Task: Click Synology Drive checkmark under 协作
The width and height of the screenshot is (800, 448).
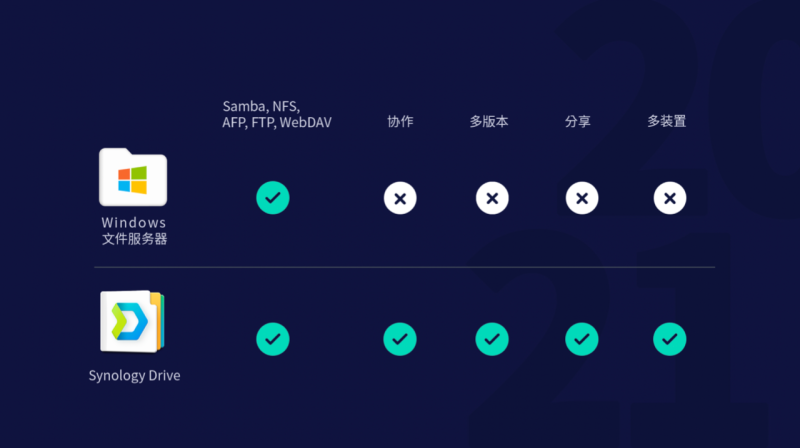Action: click(x=400, y=339)
